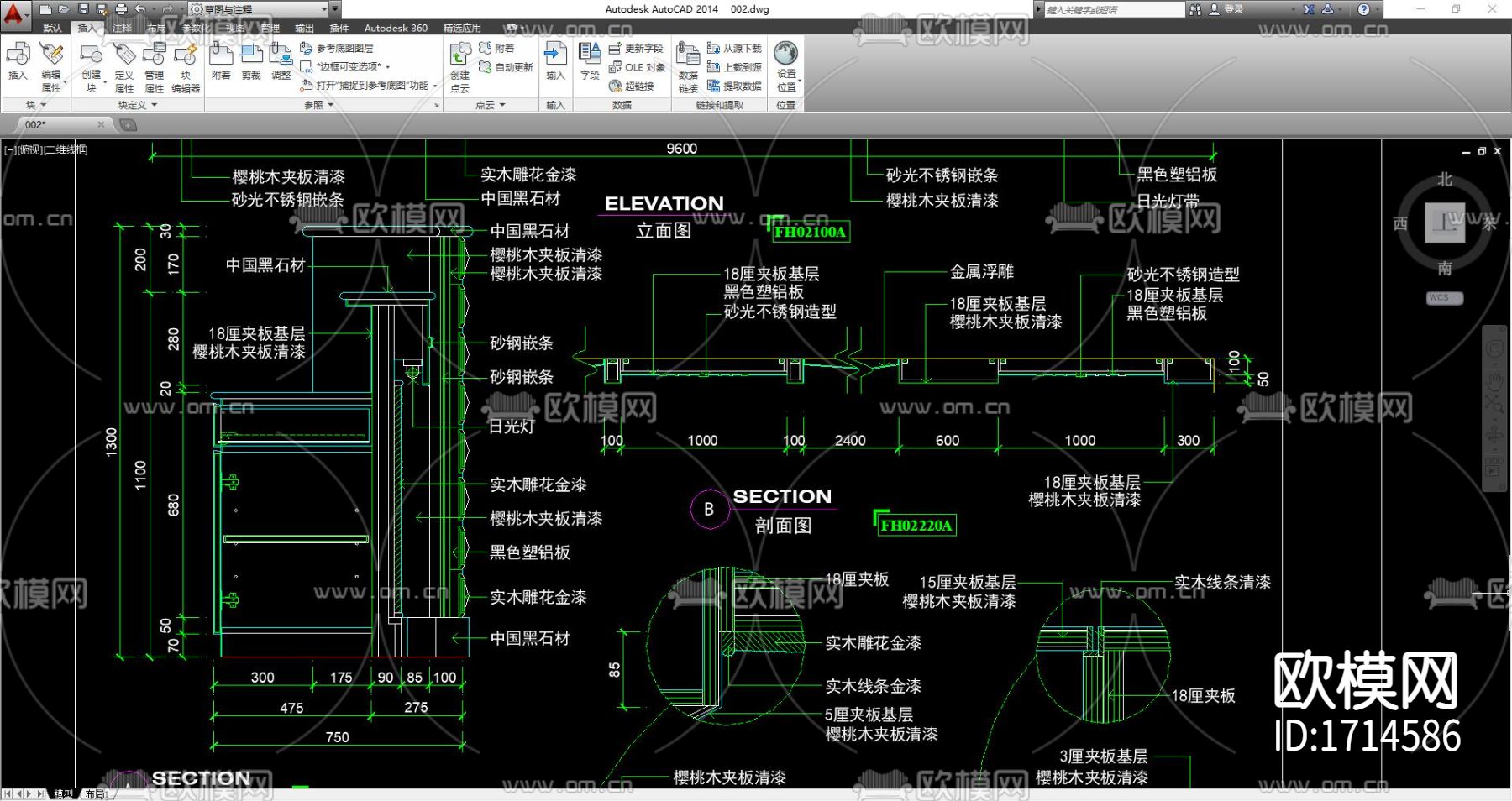Click the Set Location (设置位置) globe icon
1512x801 pixels.
tap(786, 65)
